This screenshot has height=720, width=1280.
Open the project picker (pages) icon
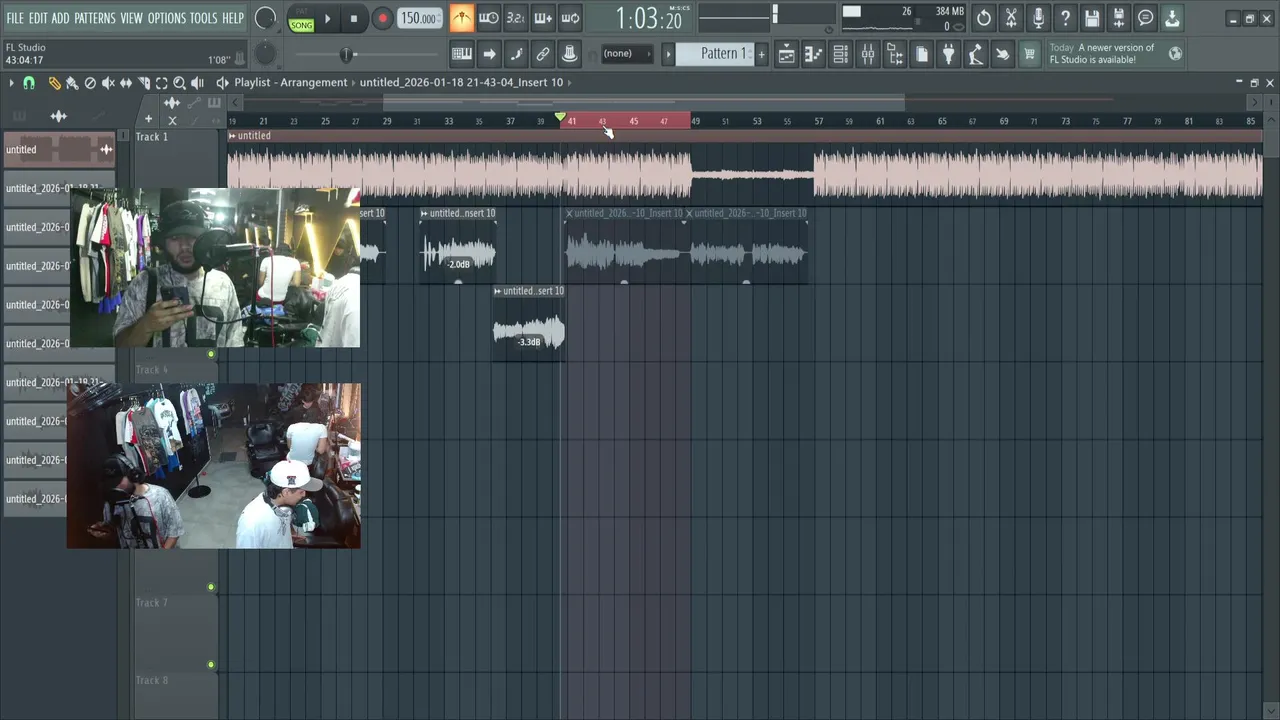point(922,54)
